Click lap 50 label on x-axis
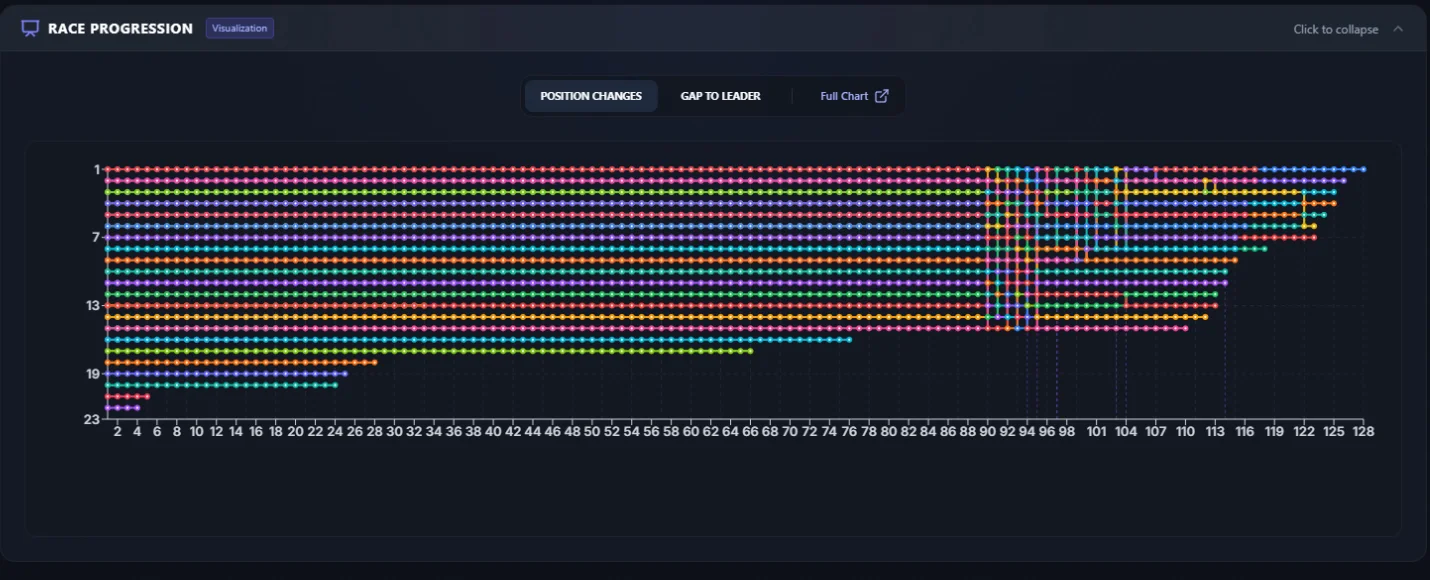 592,432
